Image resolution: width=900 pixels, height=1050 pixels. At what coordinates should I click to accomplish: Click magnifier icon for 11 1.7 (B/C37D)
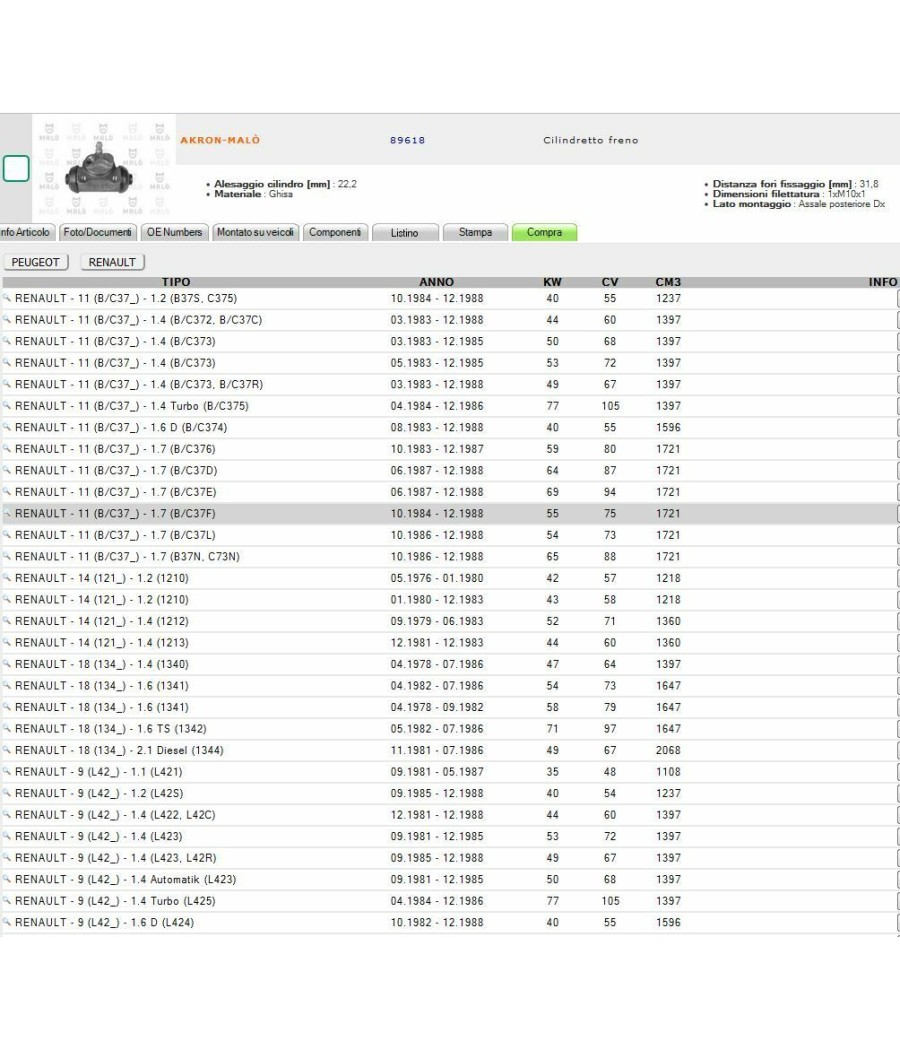(x=7, y=469)
